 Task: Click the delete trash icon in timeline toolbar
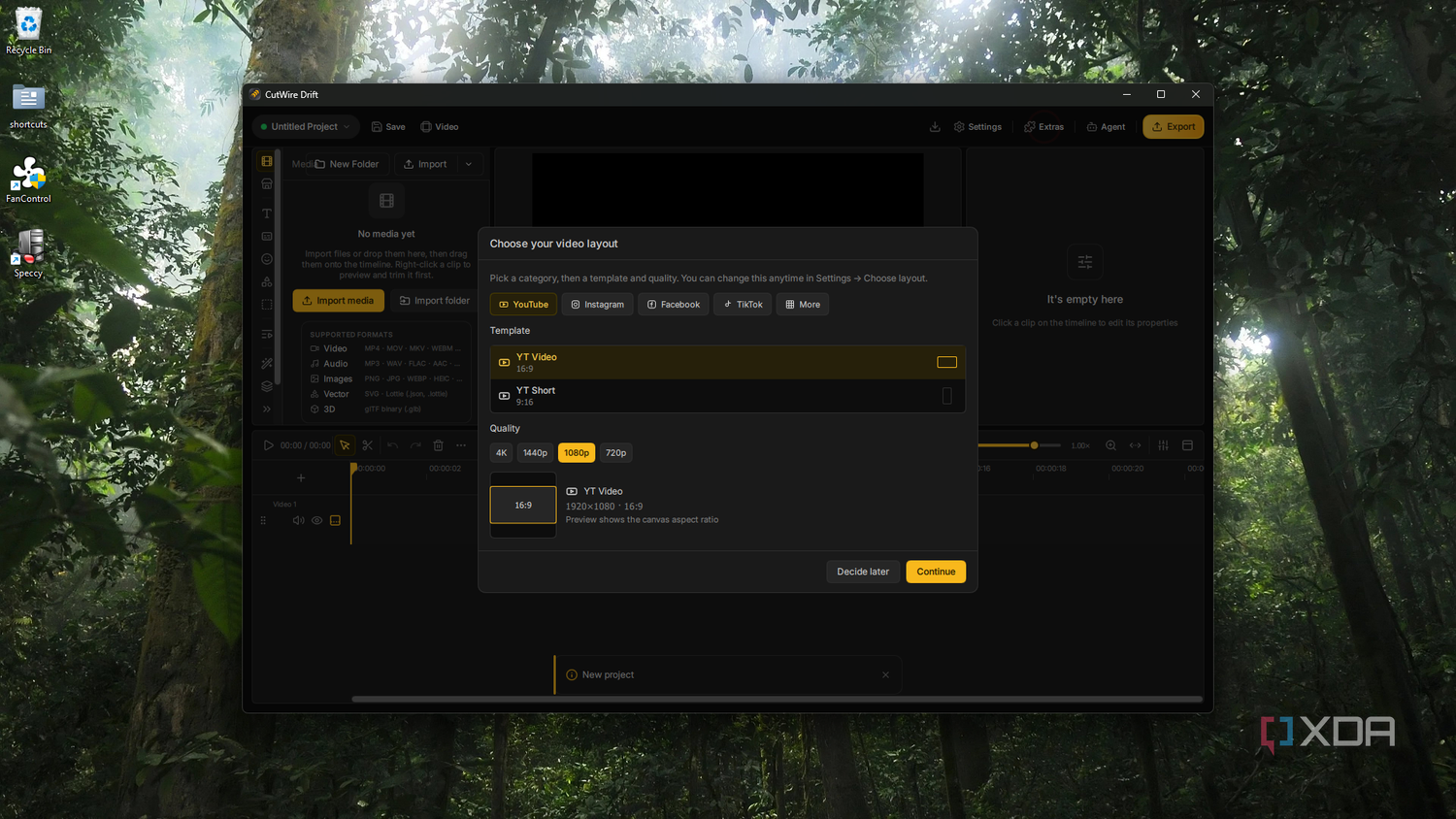click(x=438, y=445)
